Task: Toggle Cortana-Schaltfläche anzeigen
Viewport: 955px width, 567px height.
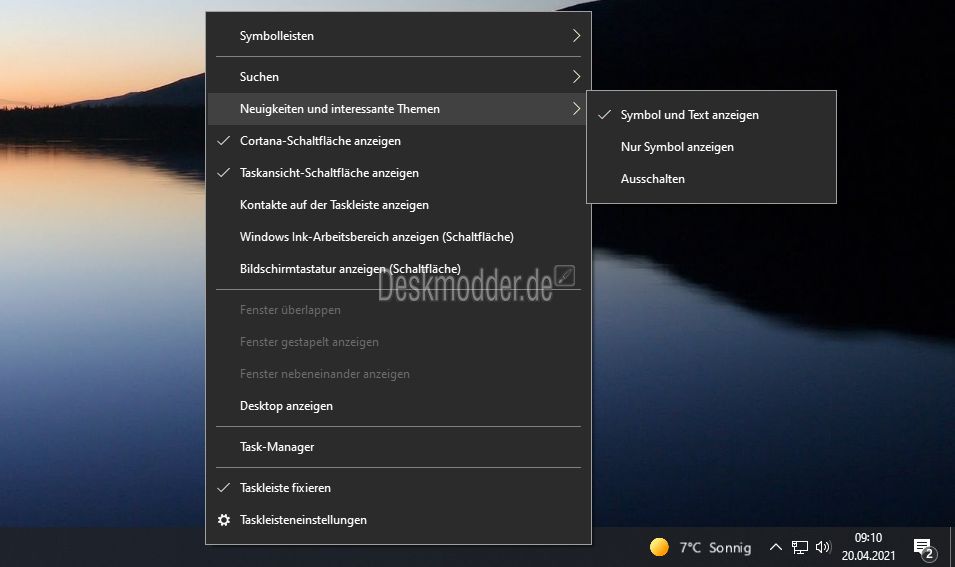Action: point(398,141)
